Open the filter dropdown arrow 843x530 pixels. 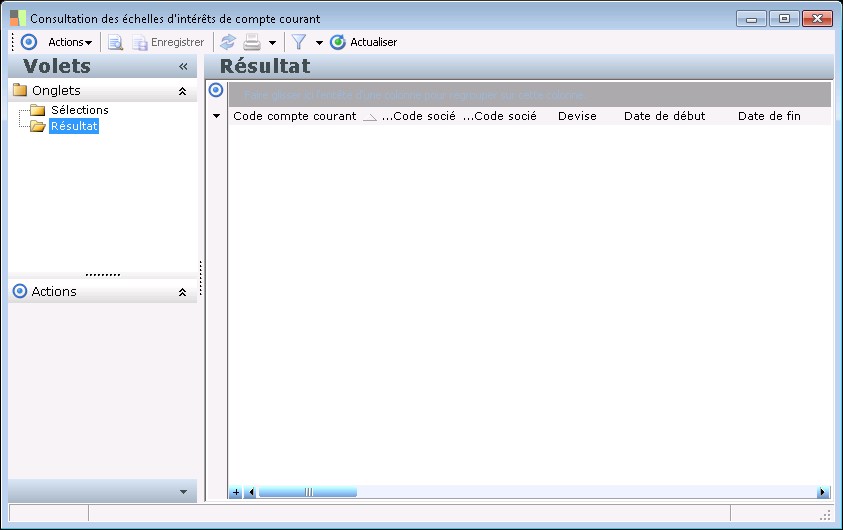coord(319,42)
